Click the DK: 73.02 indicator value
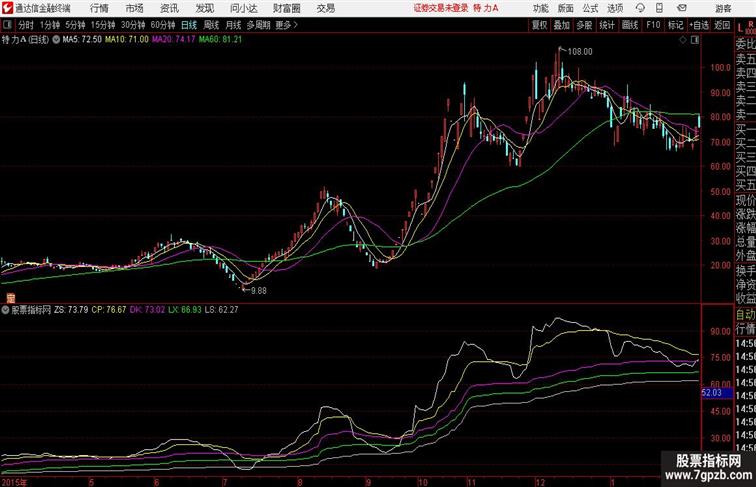 coord(147,310)
